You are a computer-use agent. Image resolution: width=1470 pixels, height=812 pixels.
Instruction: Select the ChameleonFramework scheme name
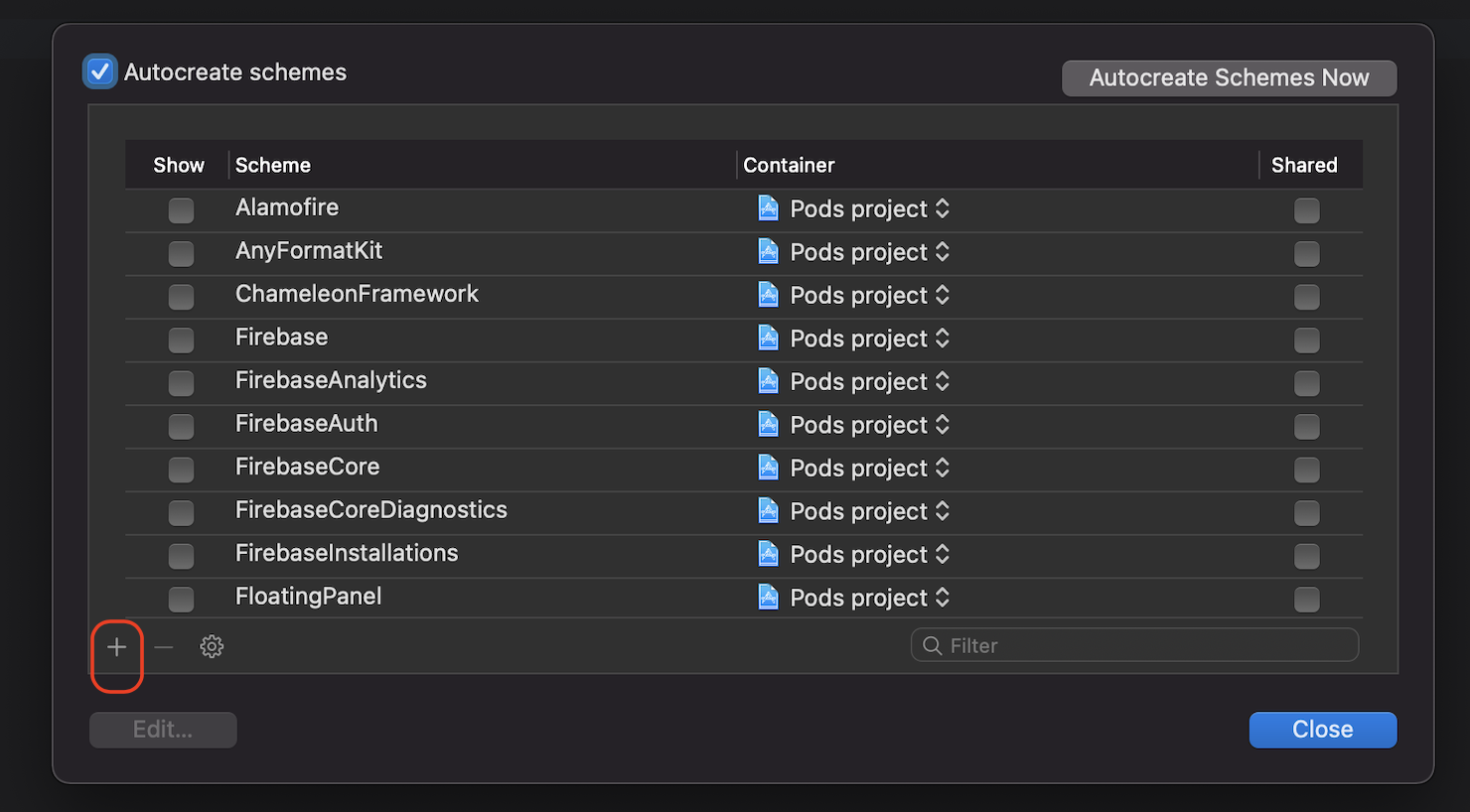(x=357, y=294)
